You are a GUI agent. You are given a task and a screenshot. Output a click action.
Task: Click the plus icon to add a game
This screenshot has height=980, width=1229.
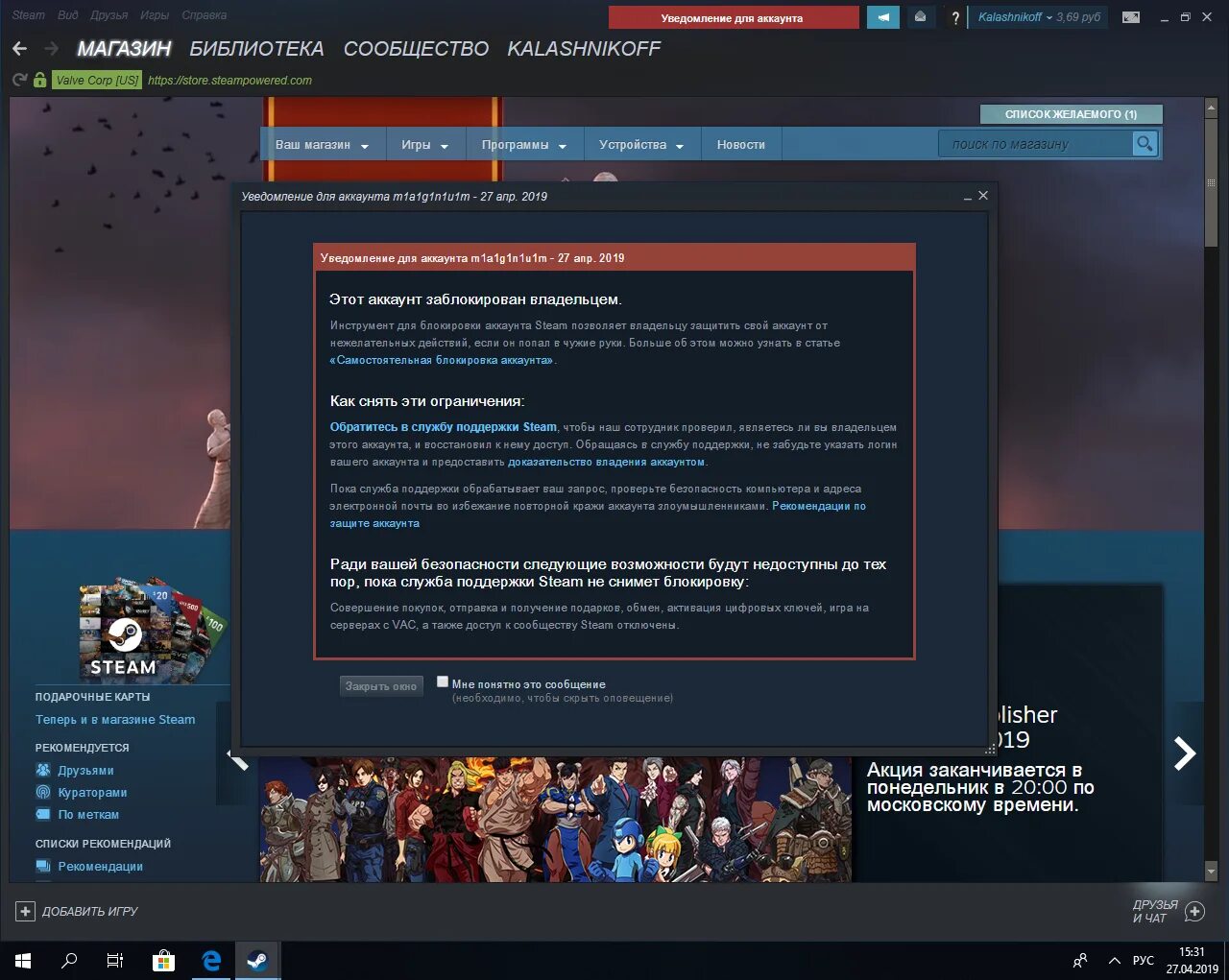25,911
